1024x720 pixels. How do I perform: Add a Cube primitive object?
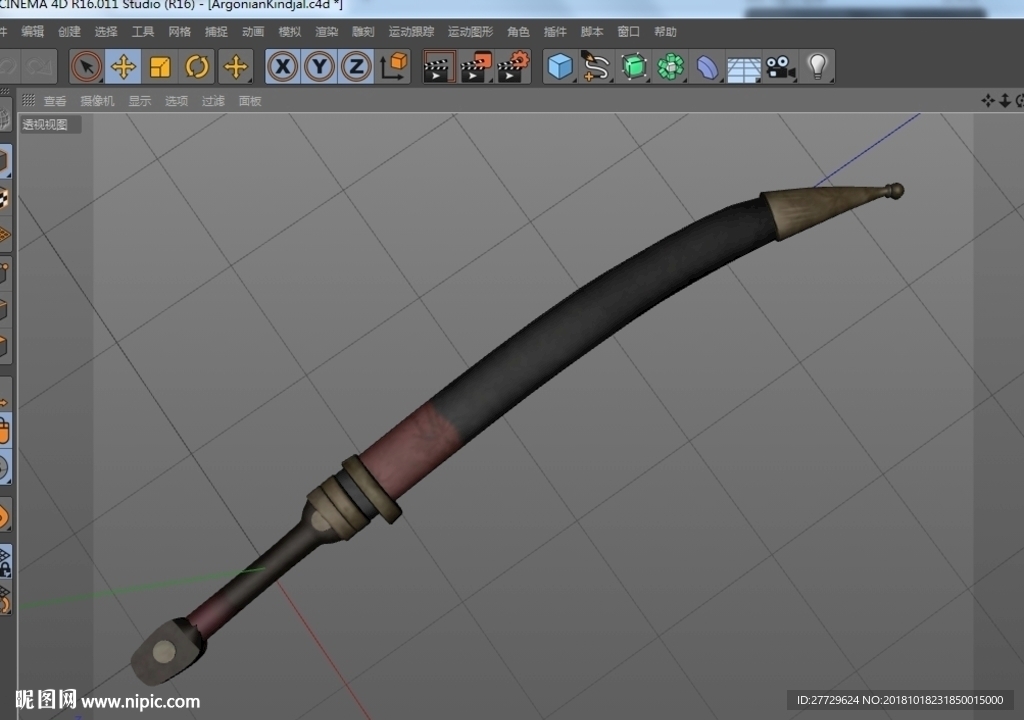click(560, 67)
